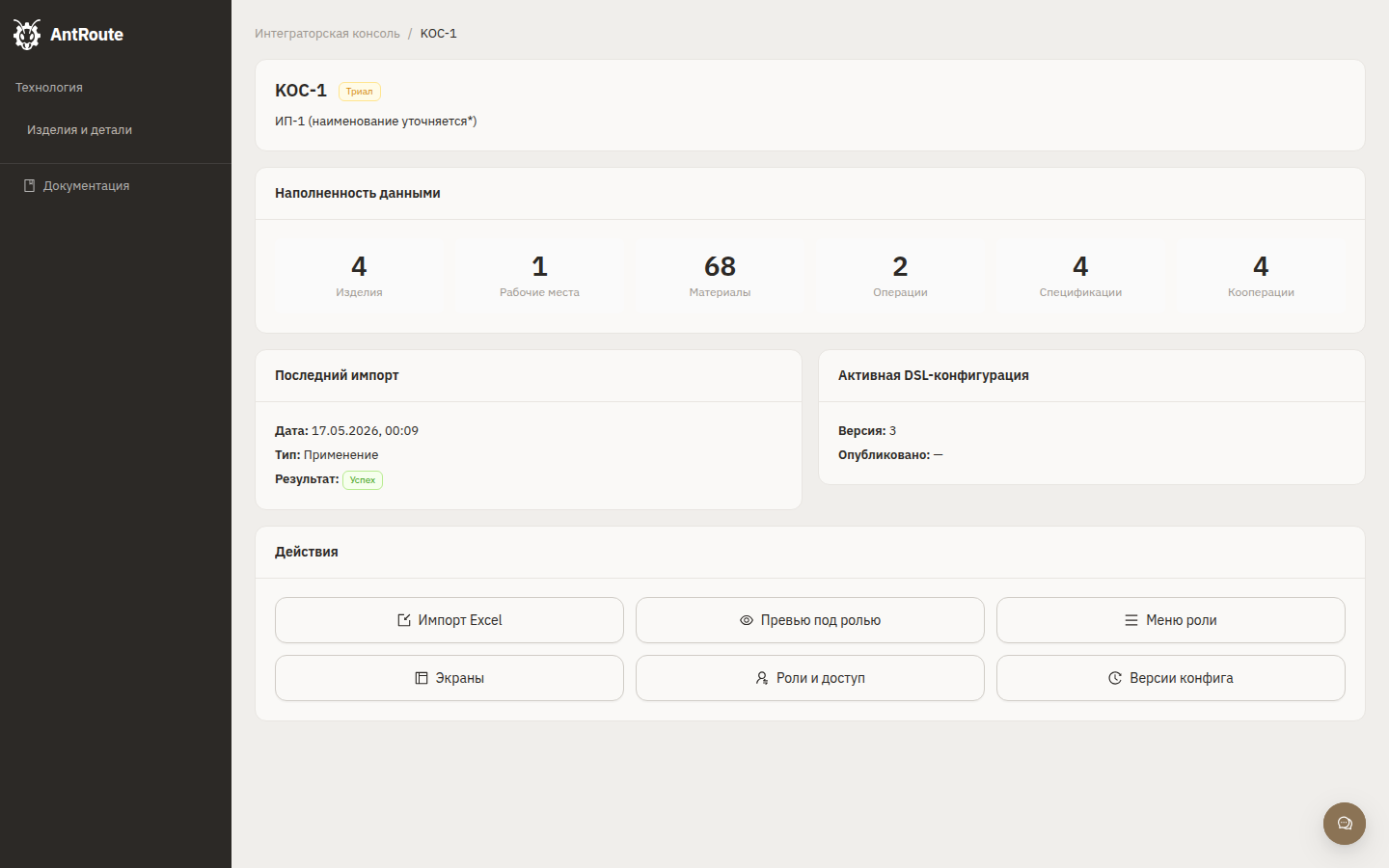Open Роли и доступ settings
This screenshot has width=1389, height=868.
810,678
